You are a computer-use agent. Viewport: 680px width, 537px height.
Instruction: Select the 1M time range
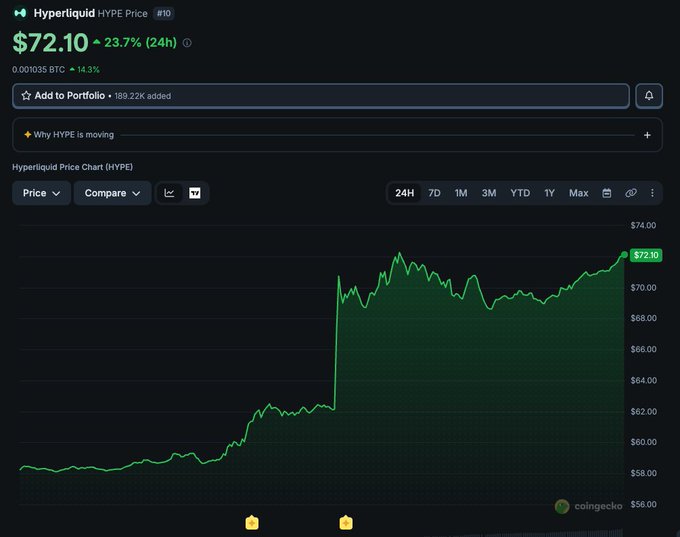461,193
